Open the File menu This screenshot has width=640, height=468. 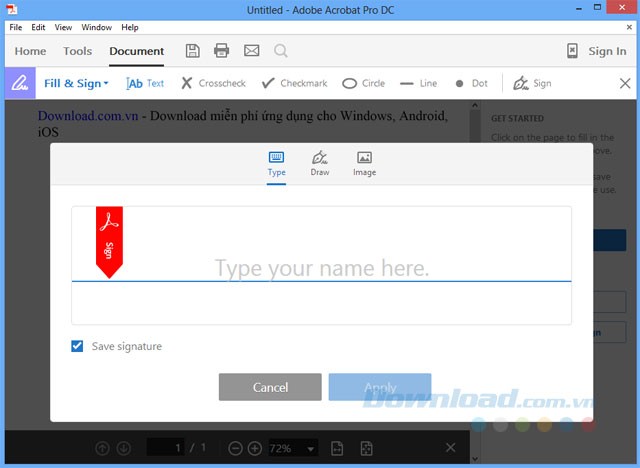pyautogui.click(x=16, y=27)
